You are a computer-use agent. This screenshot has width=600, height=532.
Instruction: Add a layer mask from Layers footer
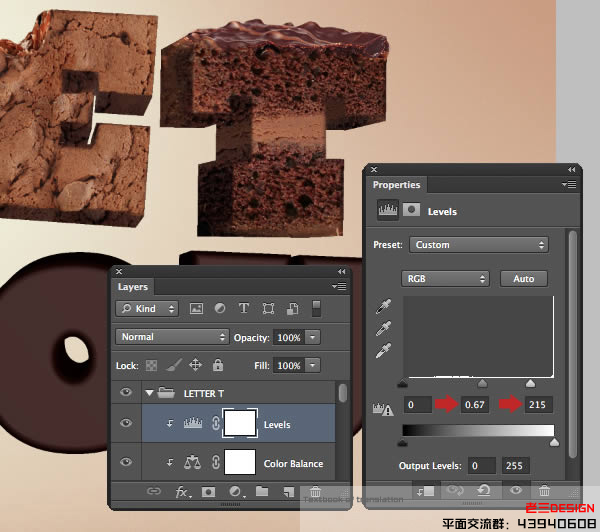209,492
